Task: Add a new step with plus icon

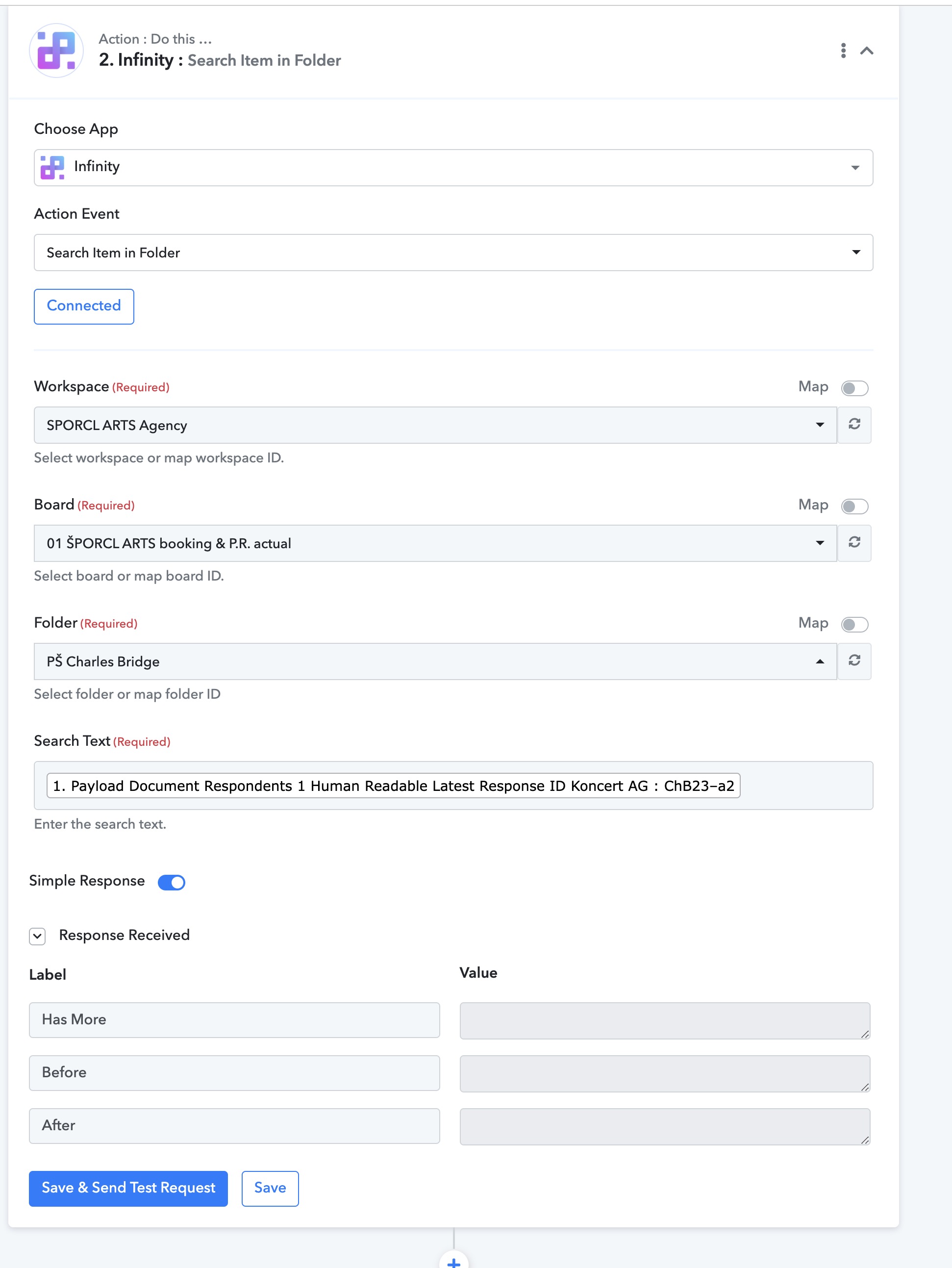Action: pos(453,1261)
